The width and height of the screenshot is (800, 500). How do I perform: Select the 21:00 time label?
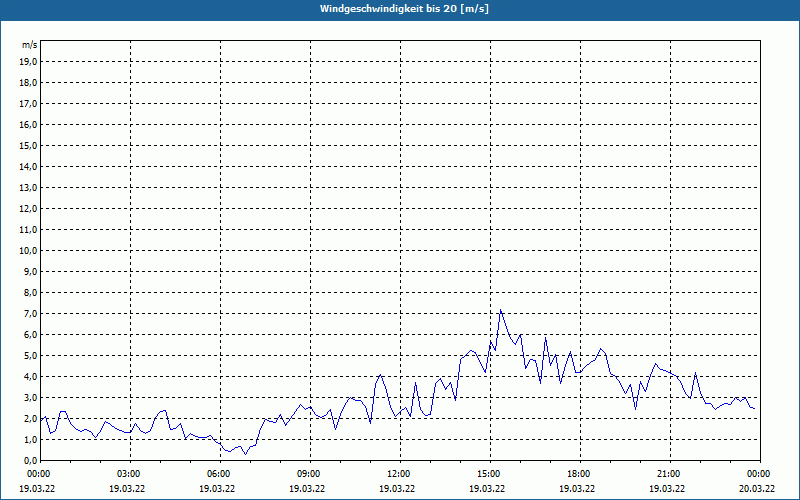click(668, 474)
